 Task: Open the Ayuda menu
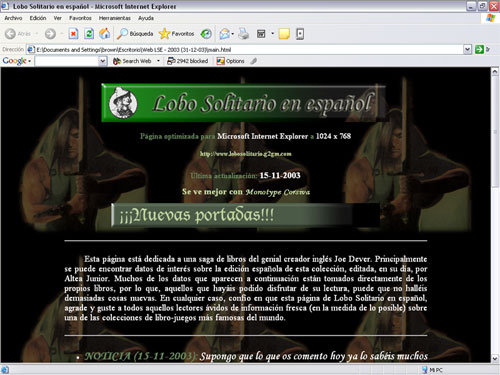[146, 18]
